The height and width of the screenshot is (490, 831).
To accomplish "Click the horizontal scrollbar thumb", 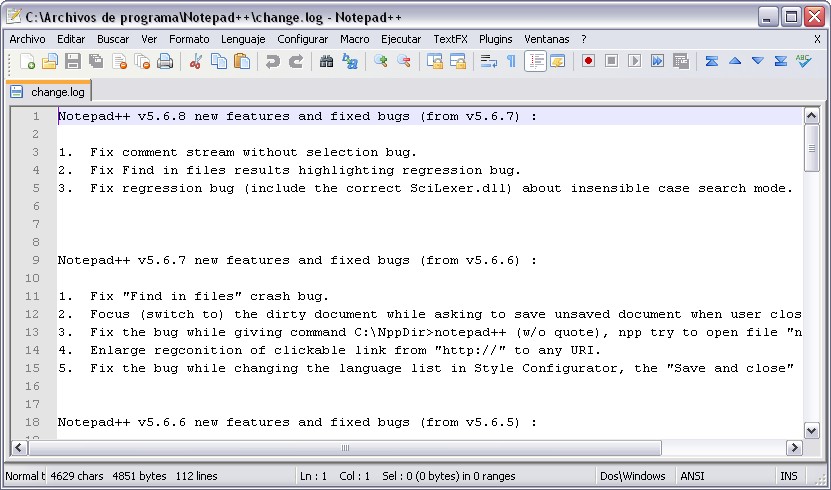I will point(345,448).
